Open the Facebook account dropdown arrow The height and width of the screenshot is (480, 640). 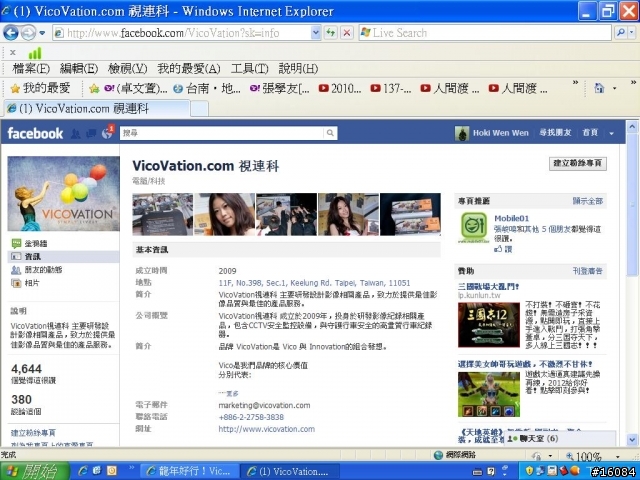[x=611, y=133]
